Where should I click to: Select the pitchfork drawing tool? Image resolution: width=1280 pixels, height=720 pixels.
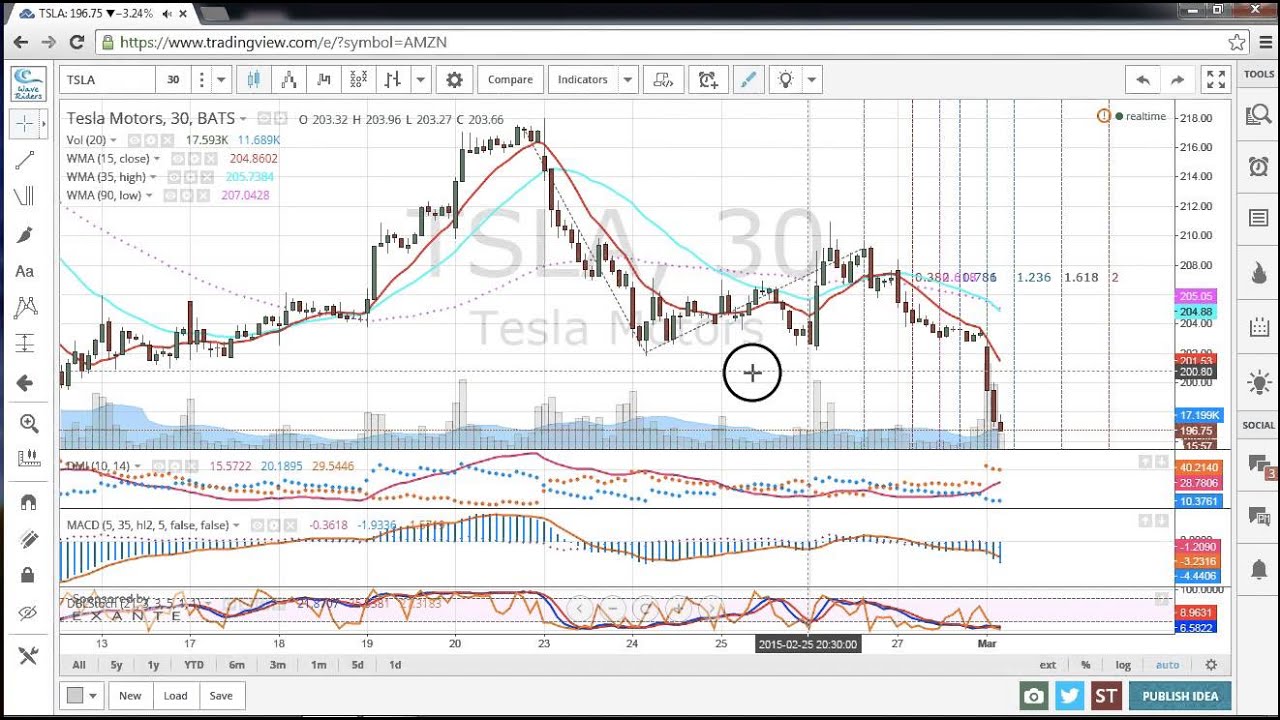(x=25, y=197)
